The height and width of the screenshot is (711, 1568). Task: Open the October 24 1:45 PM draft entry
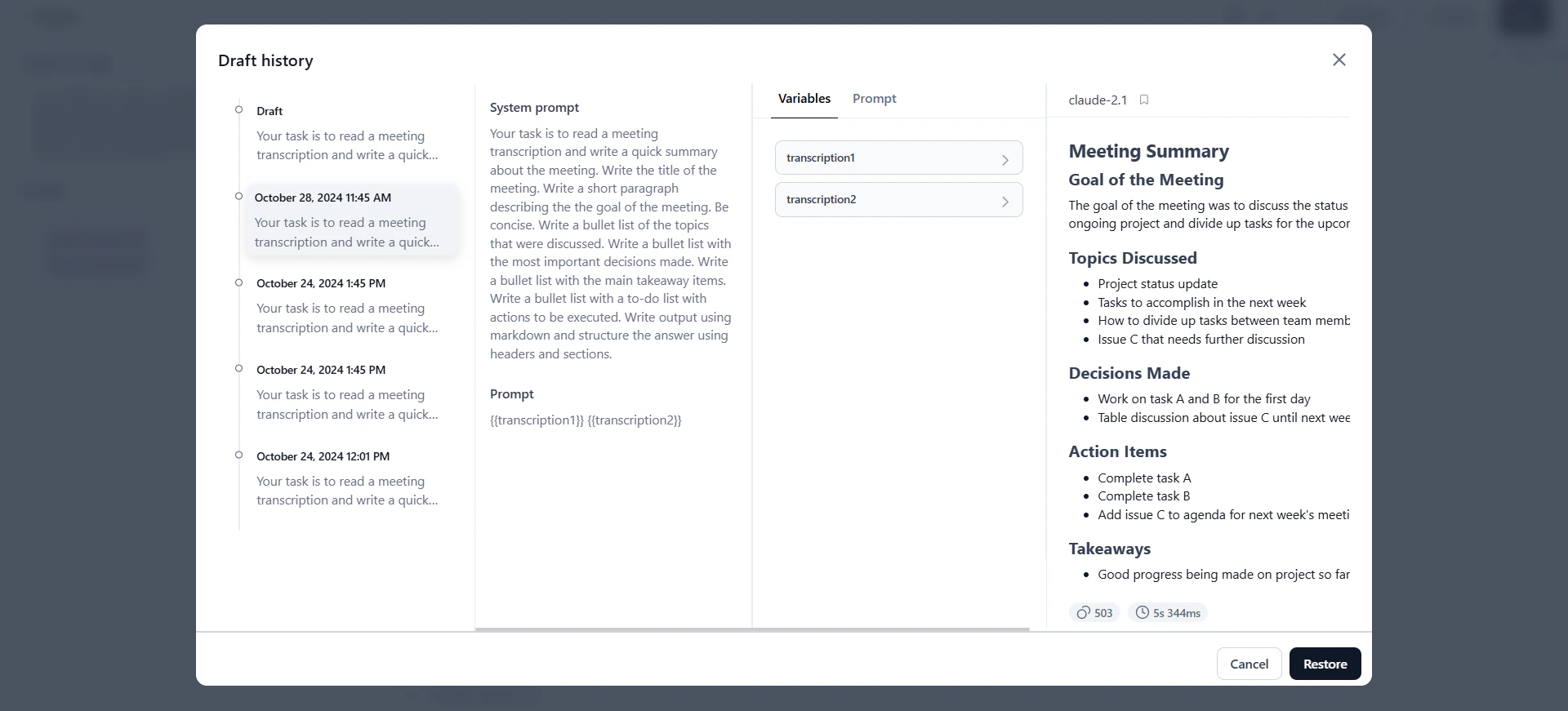click(347, 307)
